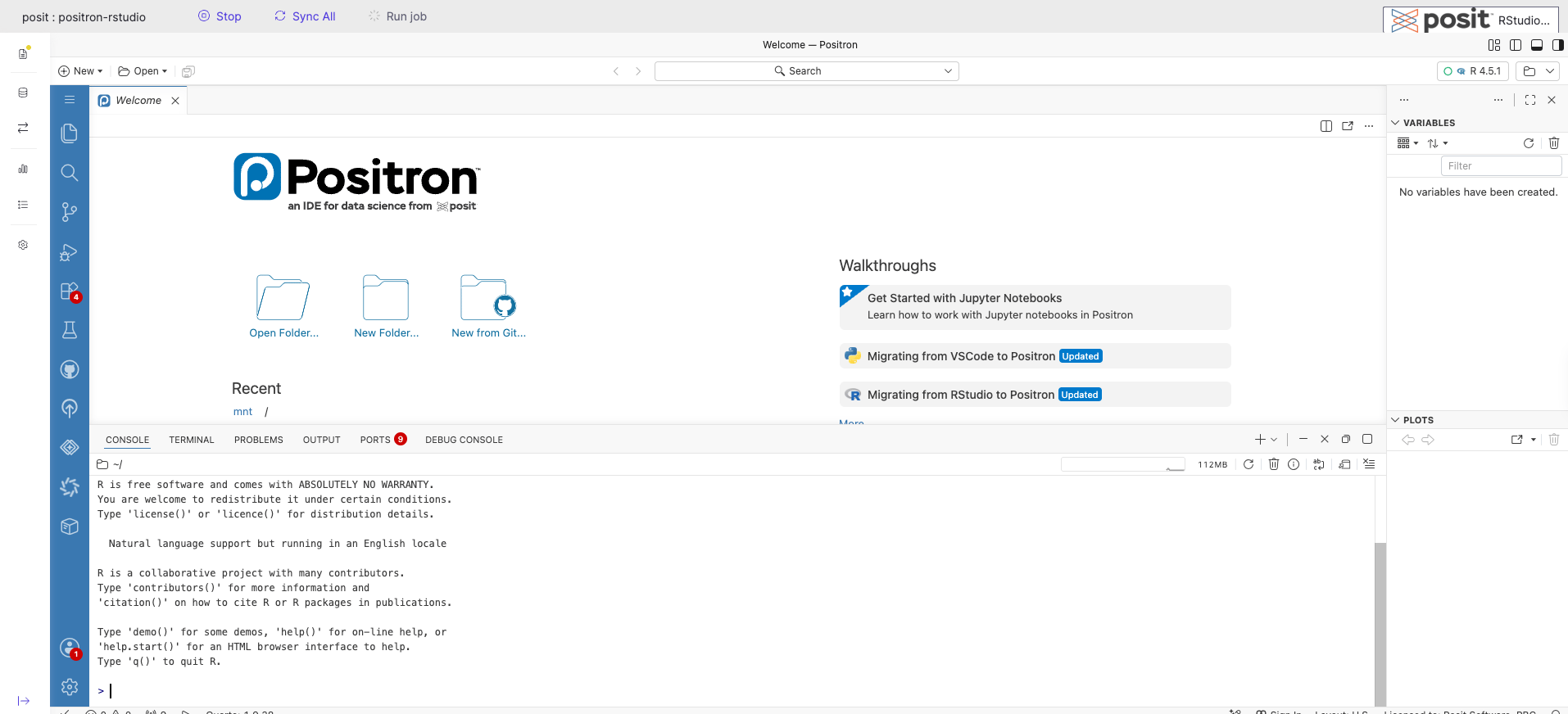Open the Get Started with Jupyter Notebooks walkthrough
Screen dimensions: 1568x714
1035,307
